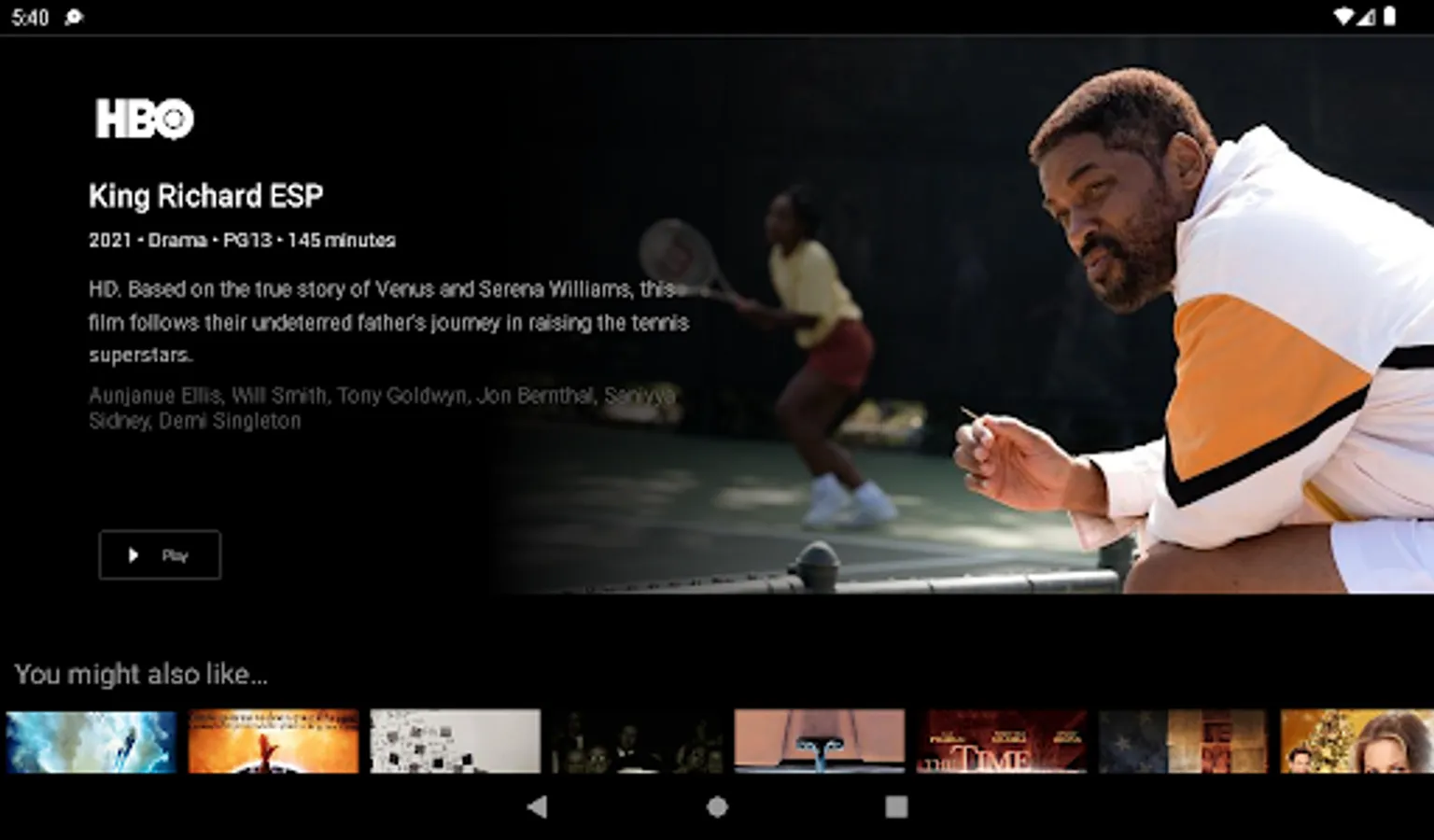The width and height of the screenshot is (1434, 840).
Task: Open the blue underwater recommendation thumbnail
Action: (x=91, y=741)
